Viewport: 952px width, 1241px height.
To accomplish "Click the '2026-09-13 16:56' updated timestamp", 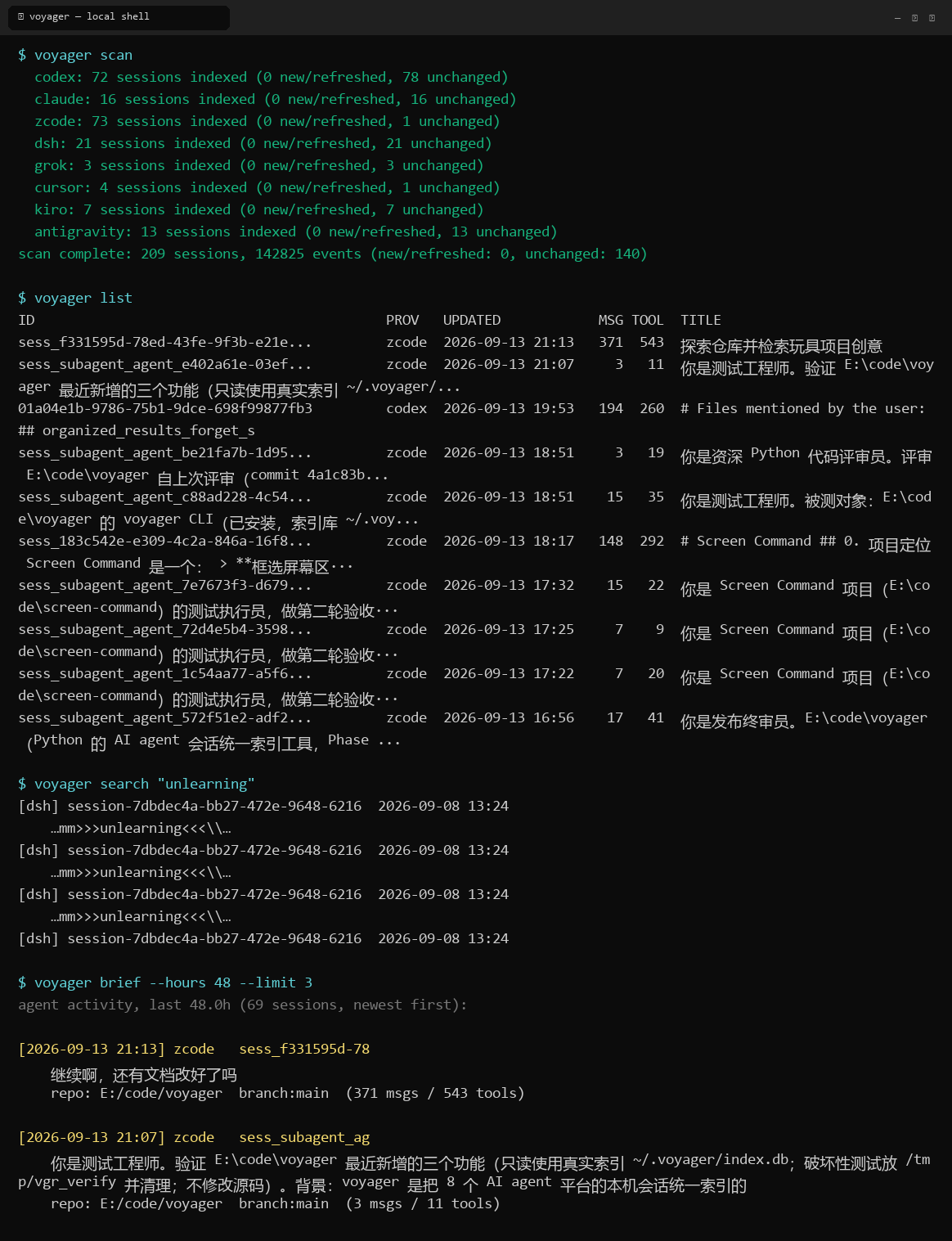I will [509, 717].
